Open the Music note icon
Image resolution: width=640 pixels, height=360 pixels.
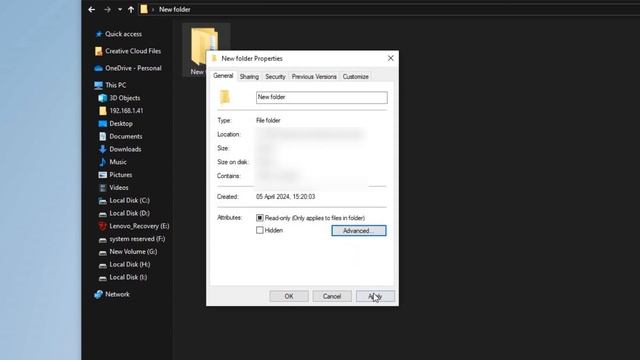point(102,162)
